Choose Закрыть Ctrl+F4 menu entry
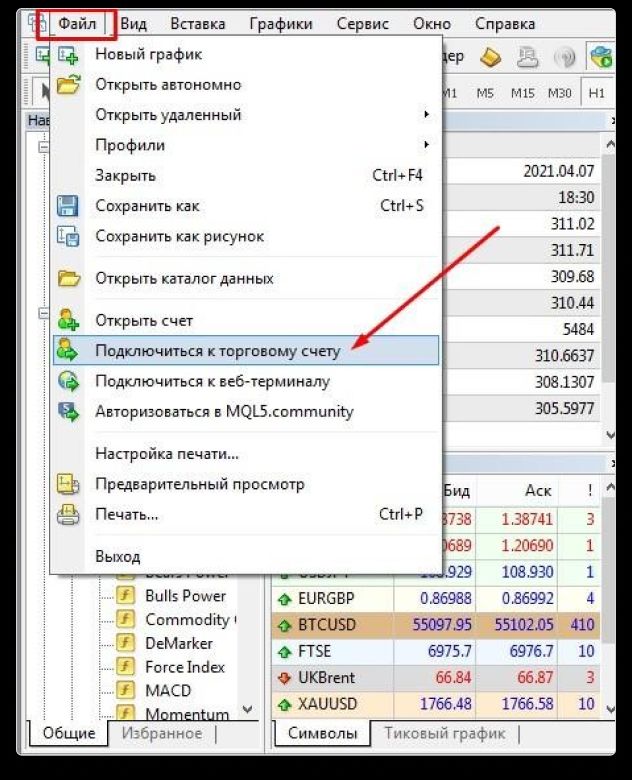This screenshot has height=780, width=632. click(x=246, y=175)
